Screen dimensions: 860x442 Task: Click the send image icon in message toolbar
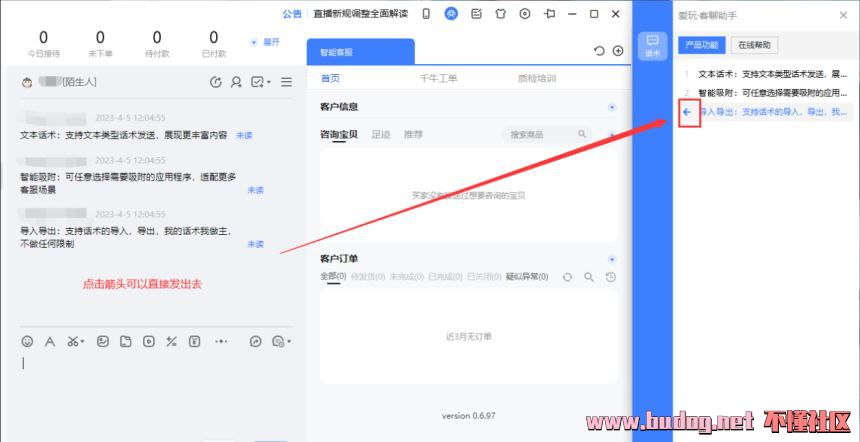pyautogui.click(x=103, y=342)
